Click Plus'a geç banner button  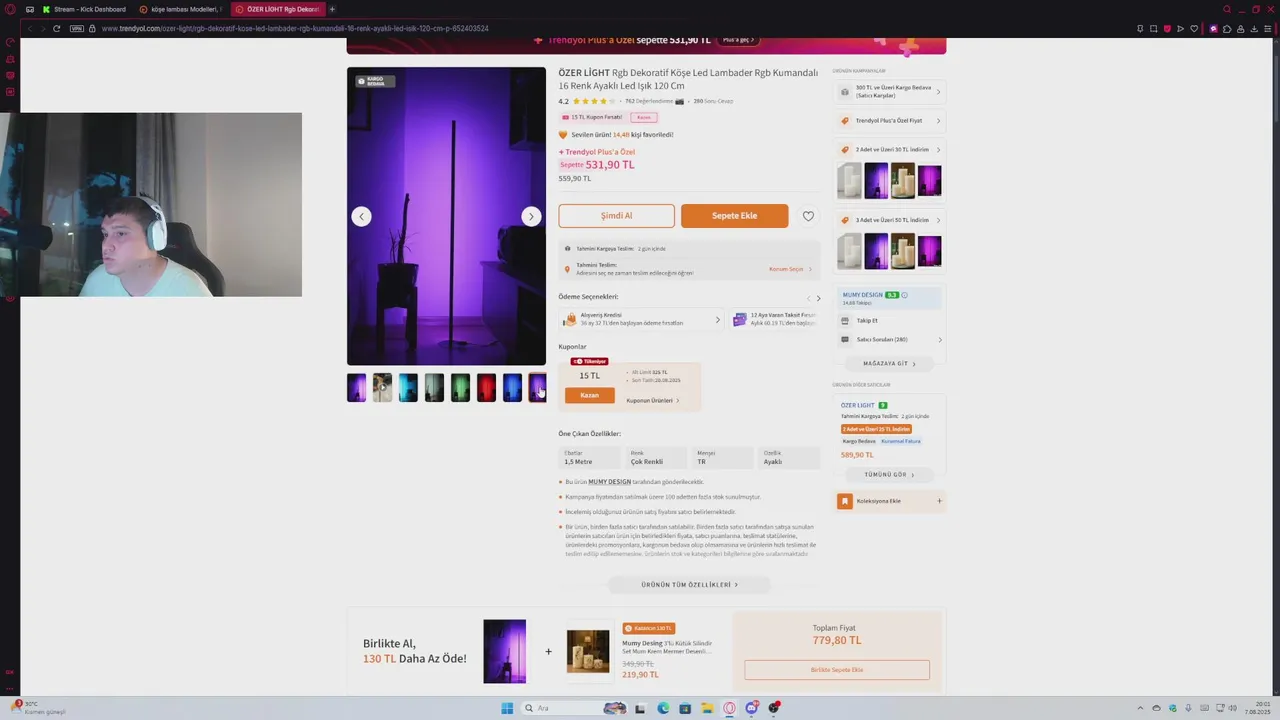click(x=738, y=40)
